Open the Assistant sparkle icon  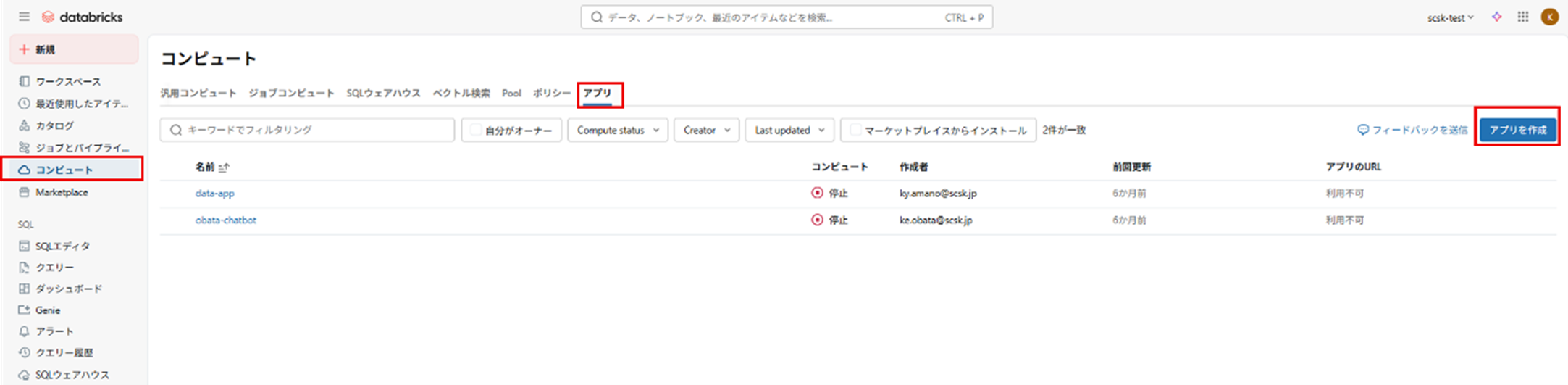pos(1496,17)
